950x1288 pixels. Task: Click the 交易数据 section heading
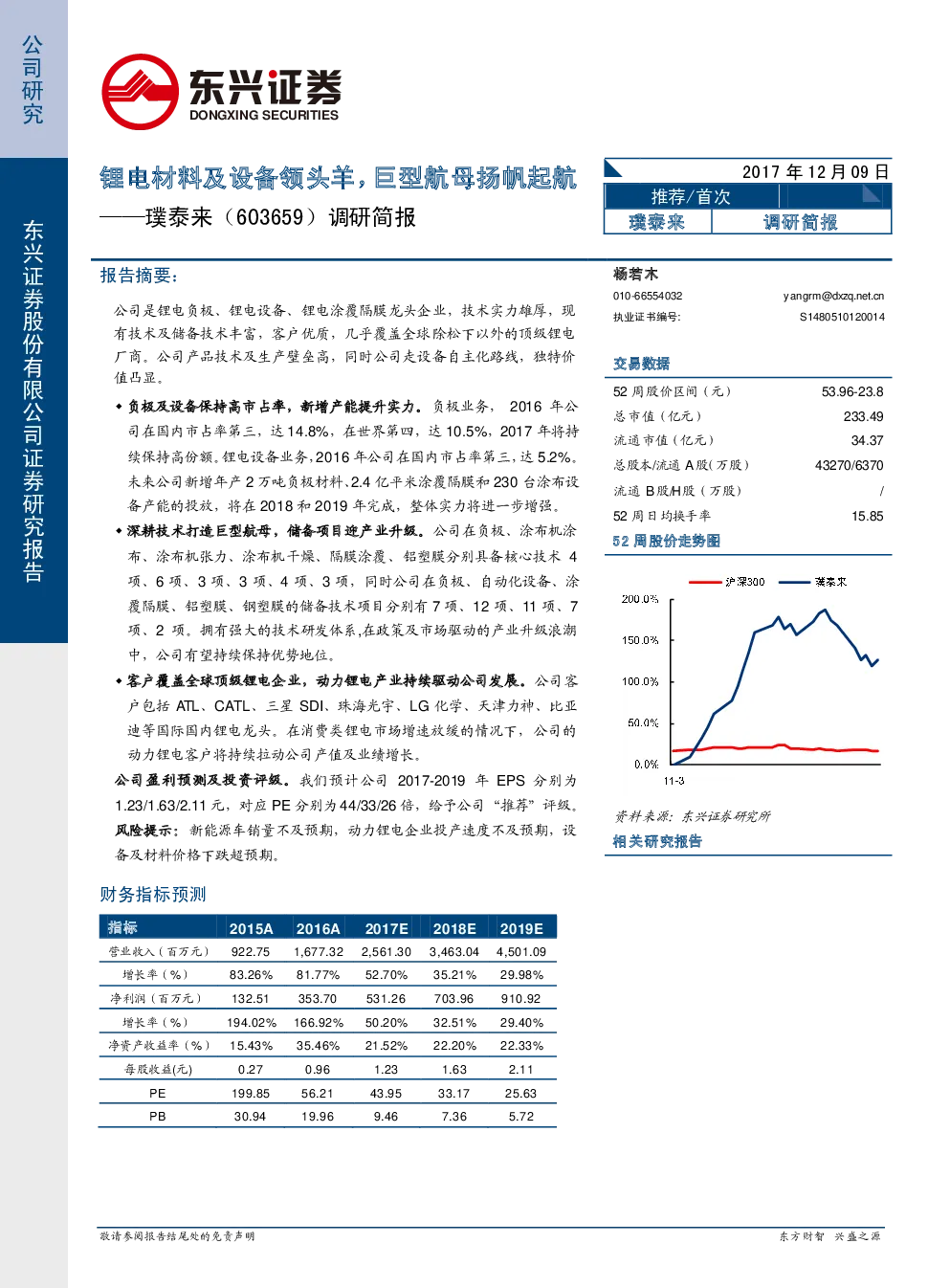click(641, 364)
